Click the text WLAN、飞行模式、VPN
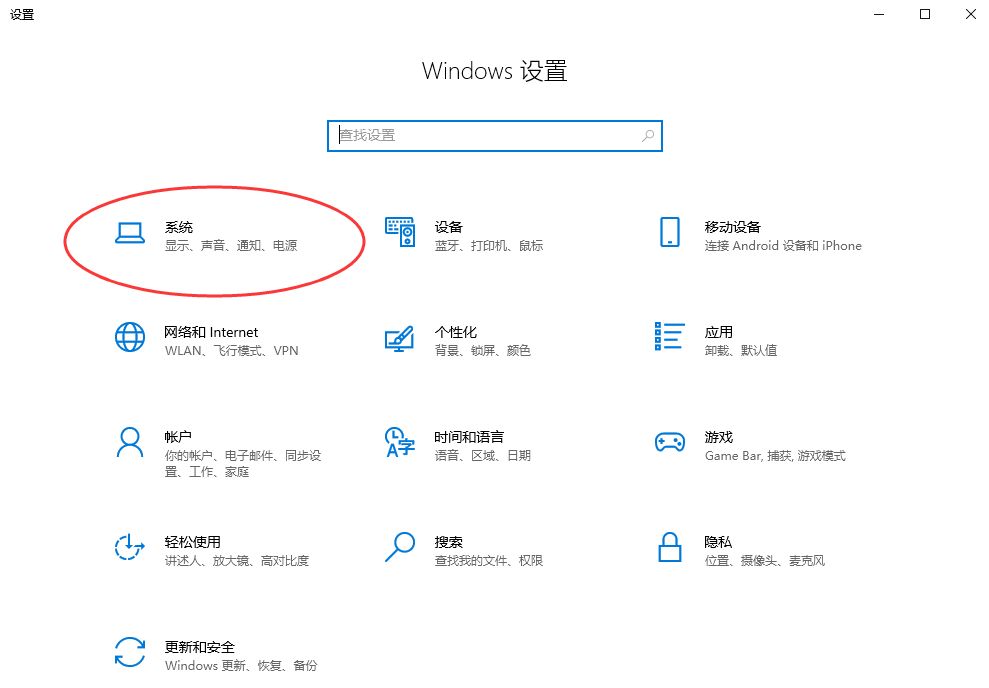Screen dimensions: 989x688 click(x=231, y=351)
